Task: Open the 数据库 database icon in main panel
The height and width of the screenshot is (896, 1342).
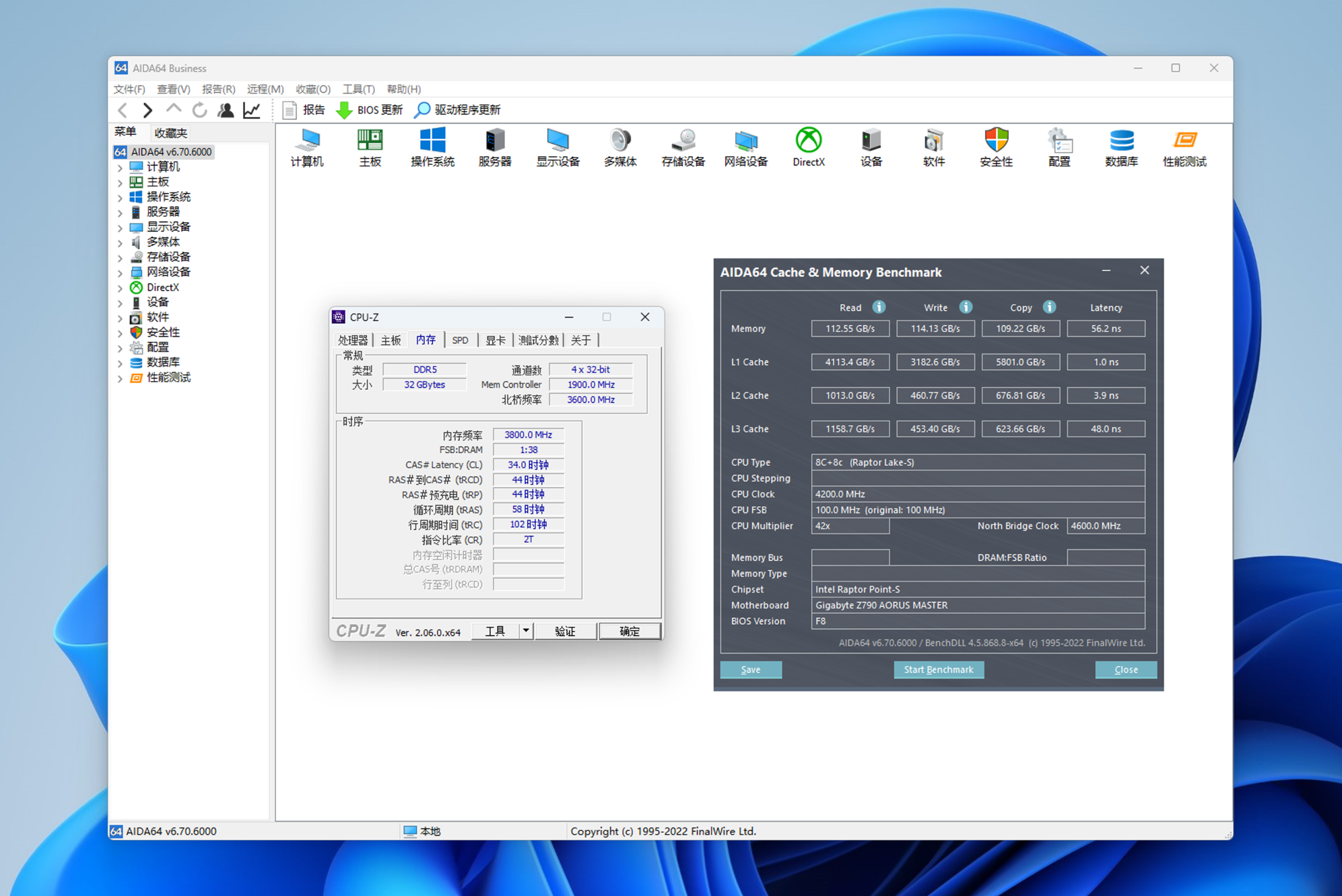Action: pyautogui.click(x=1121, y=147)
